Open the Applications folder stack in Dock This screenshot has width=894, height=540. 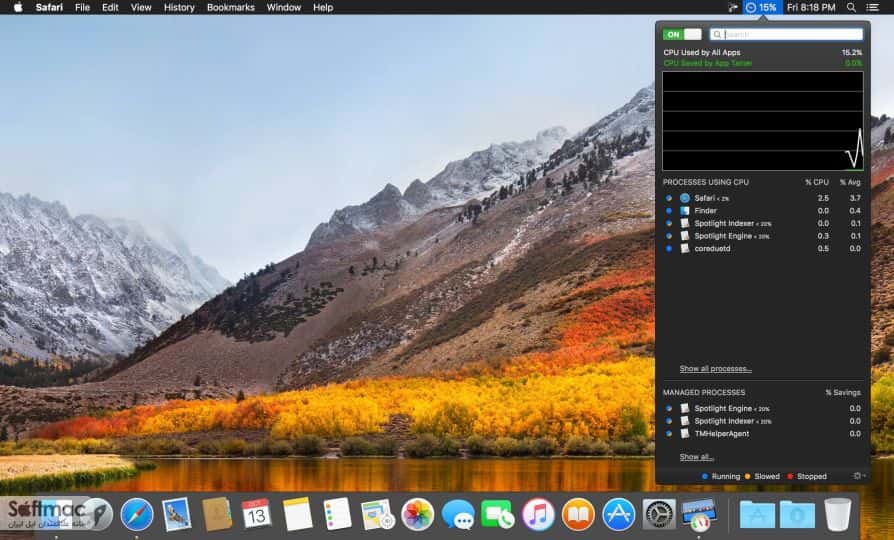click(757, 514)
